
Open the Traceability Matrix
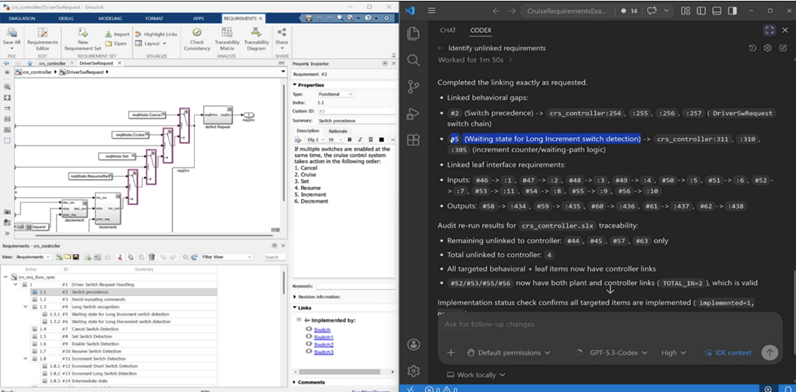click(x=227, y=39)
